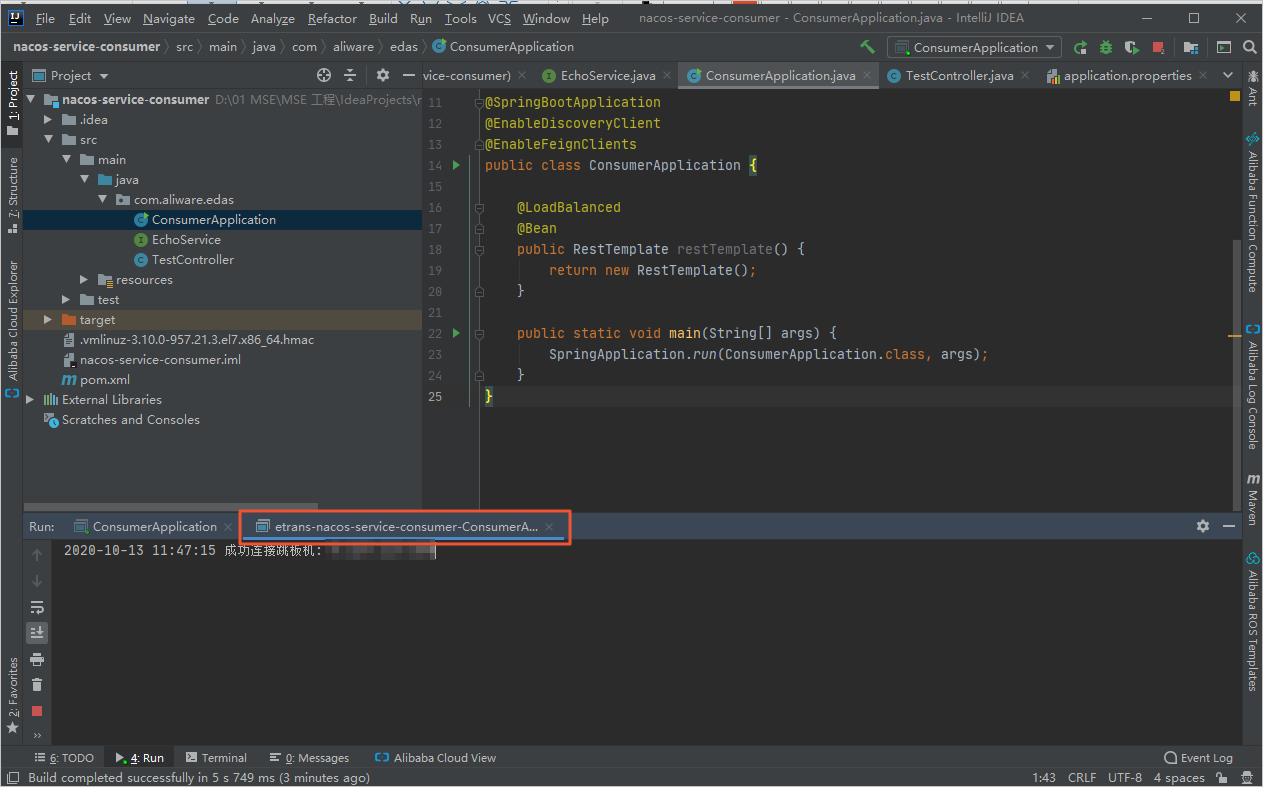The width and height of the screenshot is (1263, 787).
Task: Rerun ConsumerApplication with the toolbar run icon
Action: click(x=1080, y=47)
